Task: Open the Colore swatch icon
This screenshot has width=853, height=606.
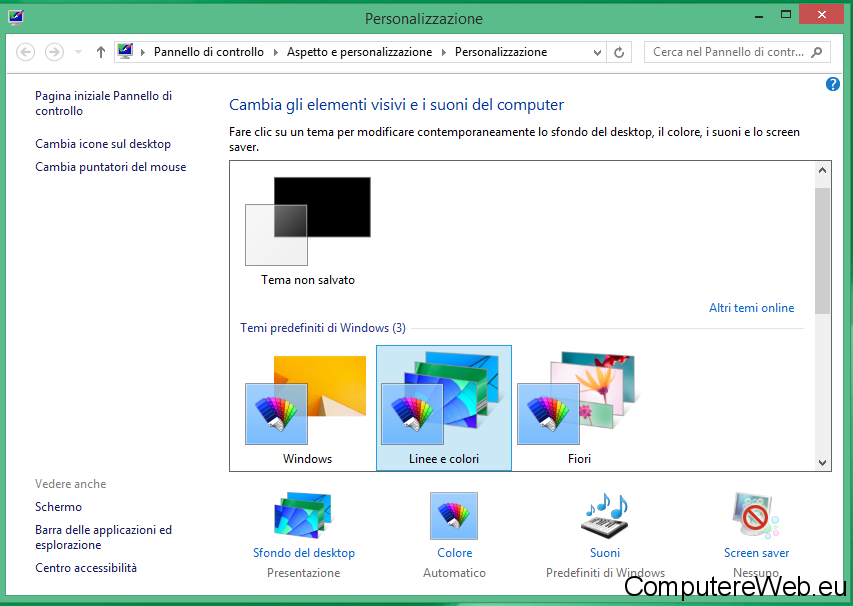Action: (x=454, y=516)
